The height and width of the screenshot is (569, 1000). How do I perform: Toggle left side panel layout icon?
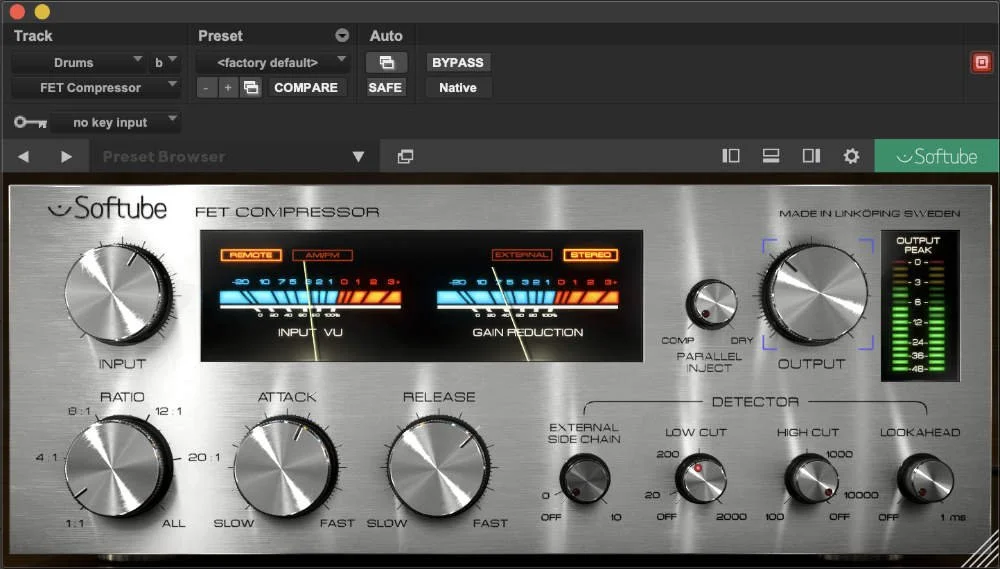click(x=731, y=156)
